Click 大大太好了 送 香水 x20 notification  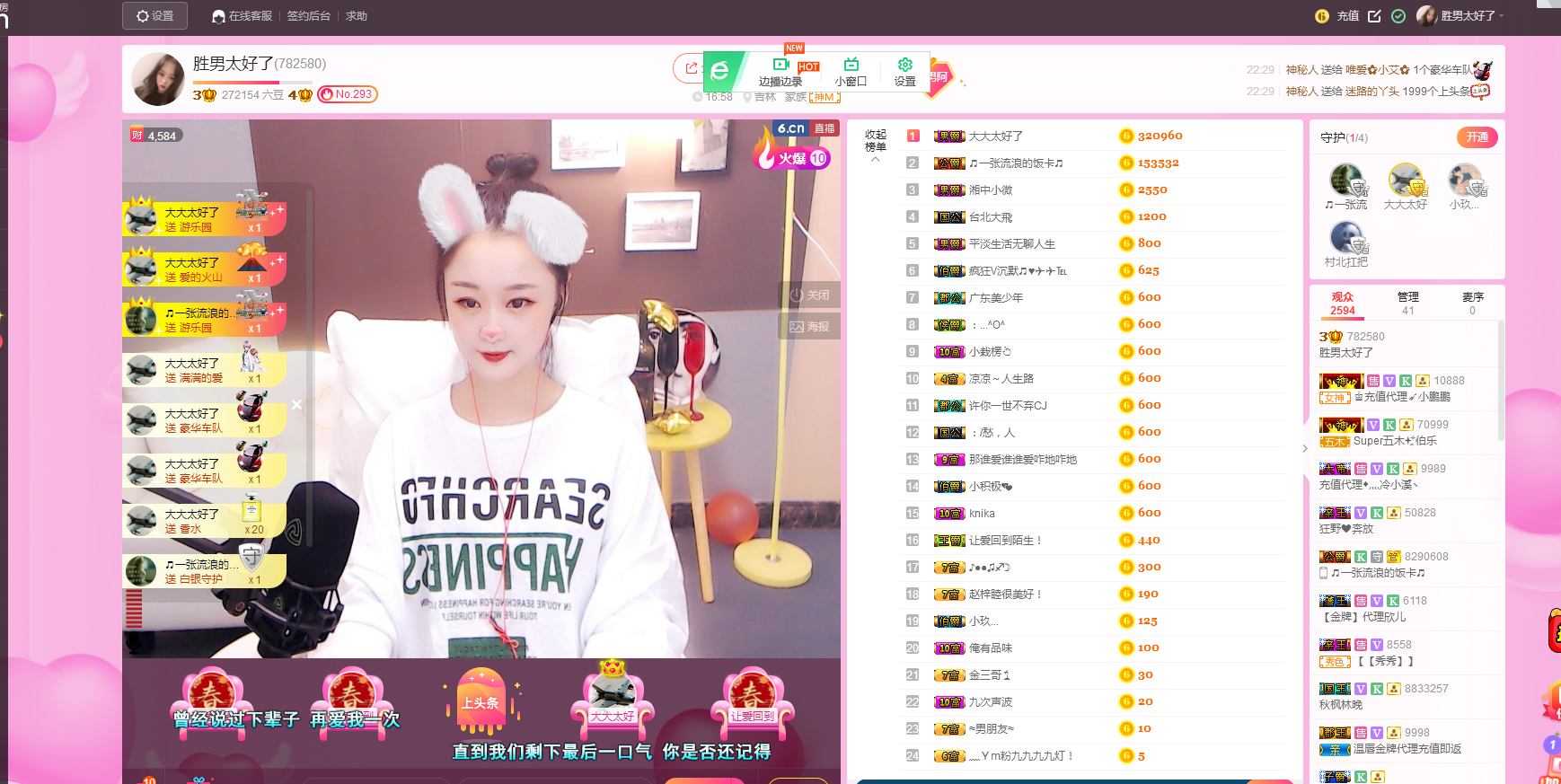[204, 522]
